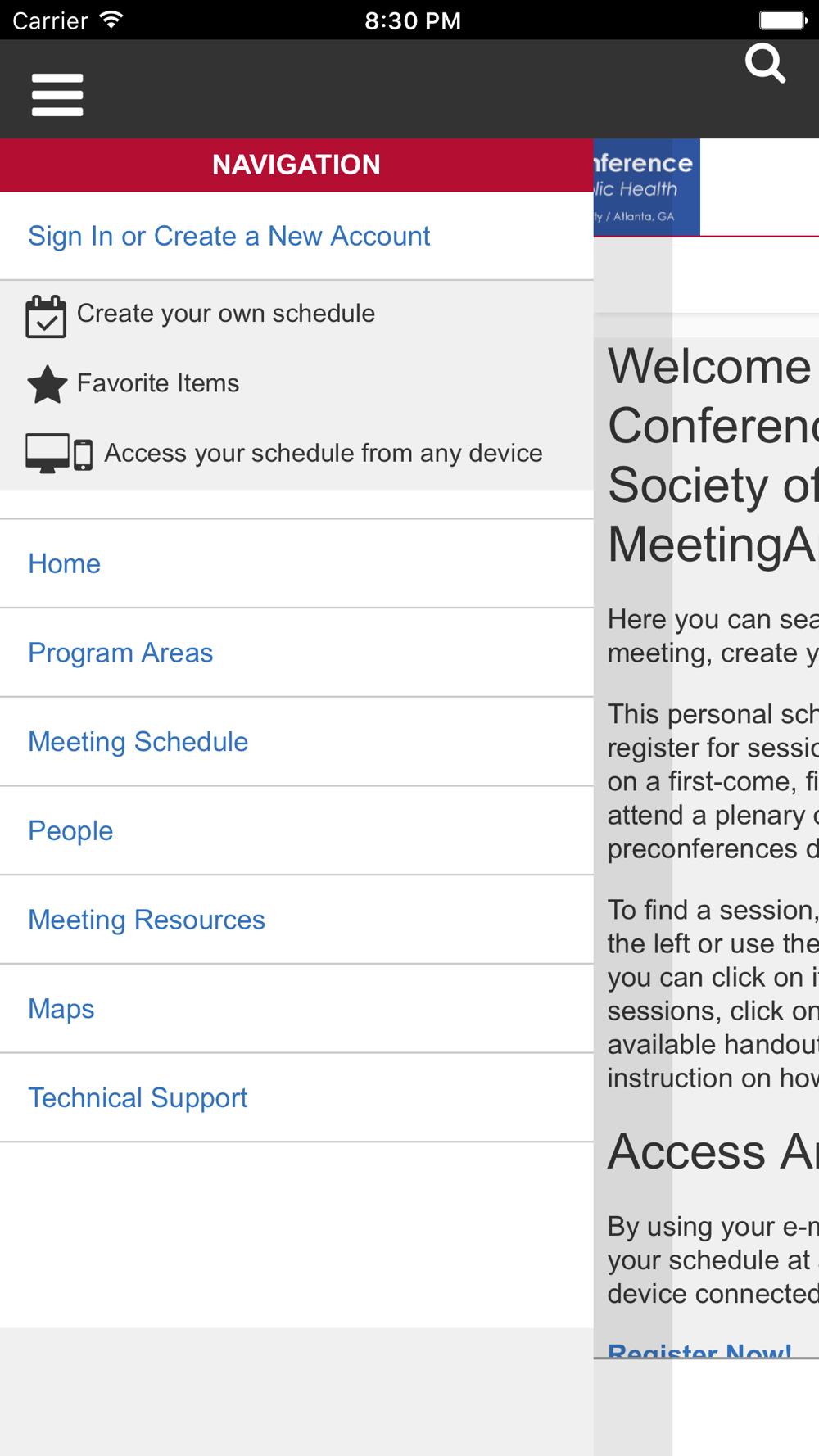This screenshot has height=1456, width=819.
Task: Select Meeting Schedule
Action: (138, 742)
